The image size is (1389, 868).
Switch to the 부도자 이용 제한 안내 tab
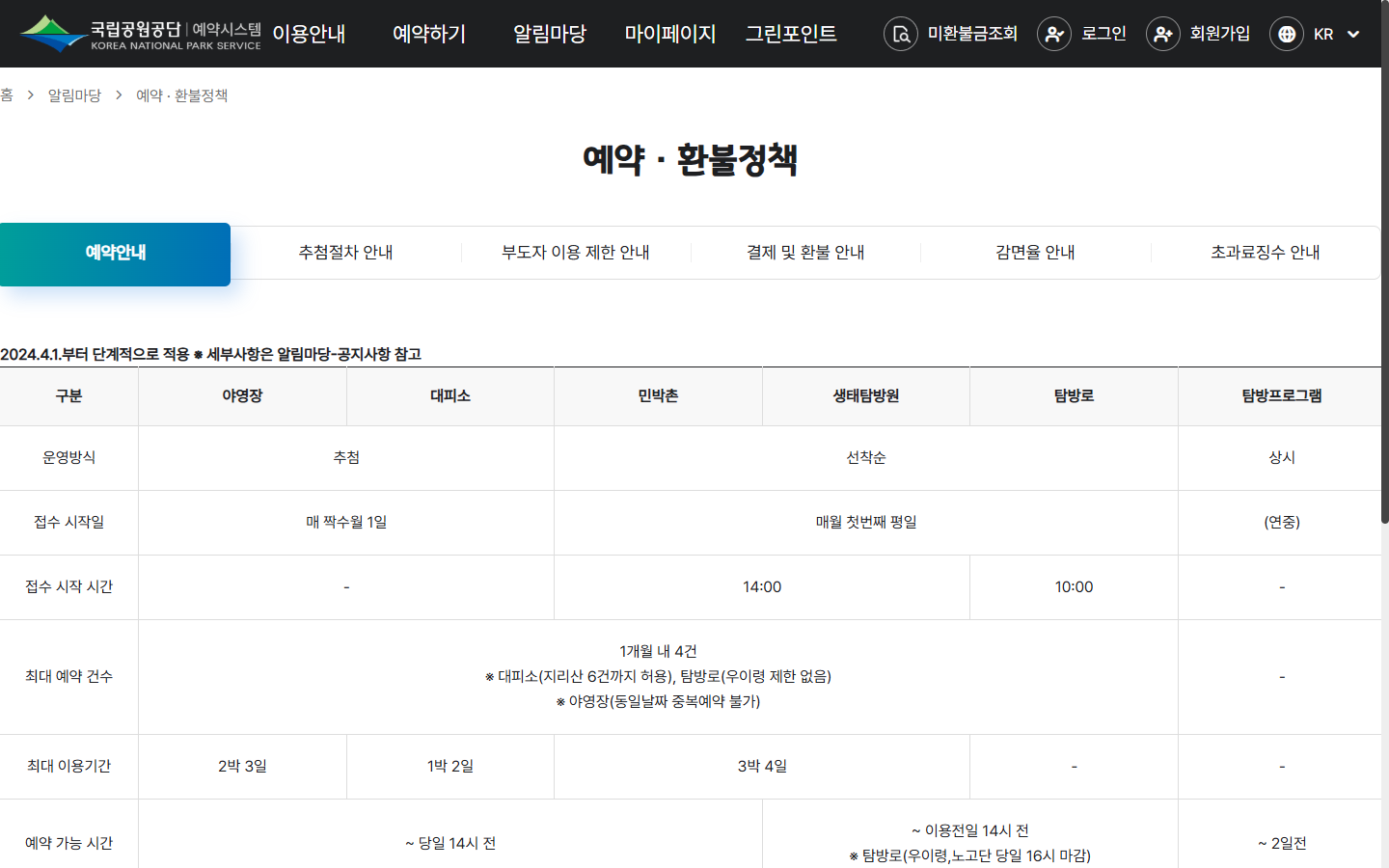point(576,253)
